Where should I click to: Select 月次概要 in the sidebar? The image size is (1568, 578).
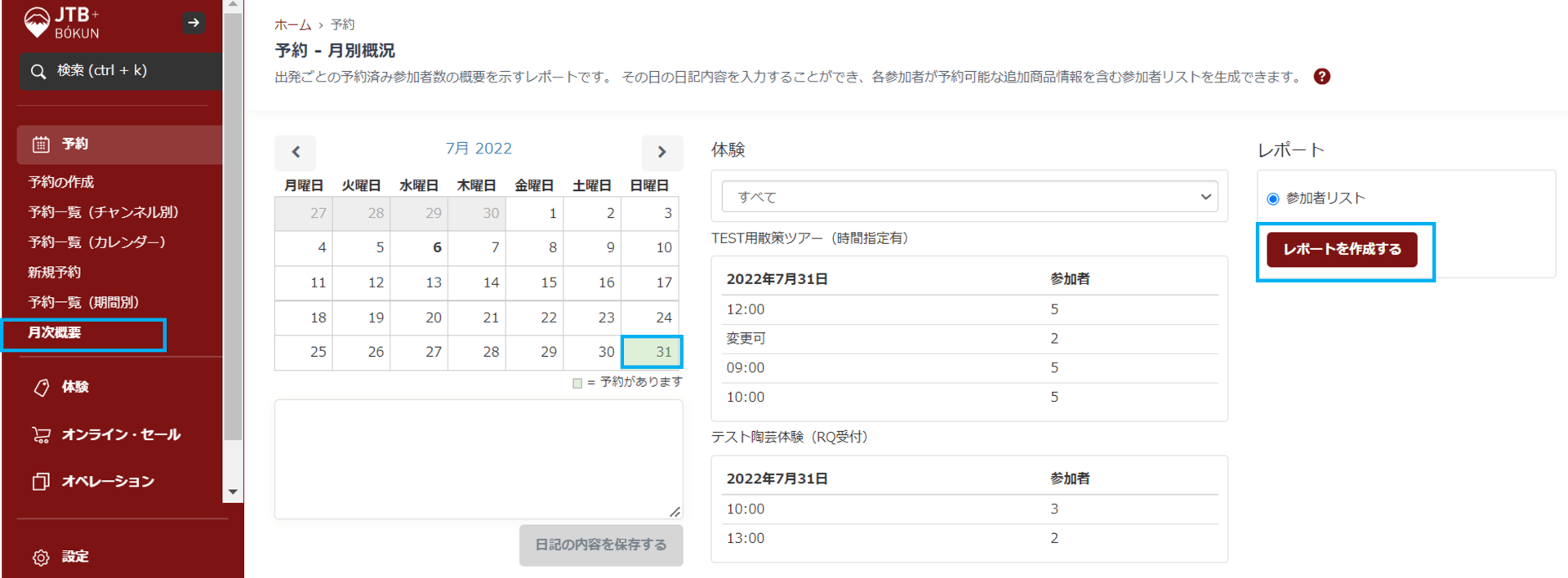coord(55,333)
